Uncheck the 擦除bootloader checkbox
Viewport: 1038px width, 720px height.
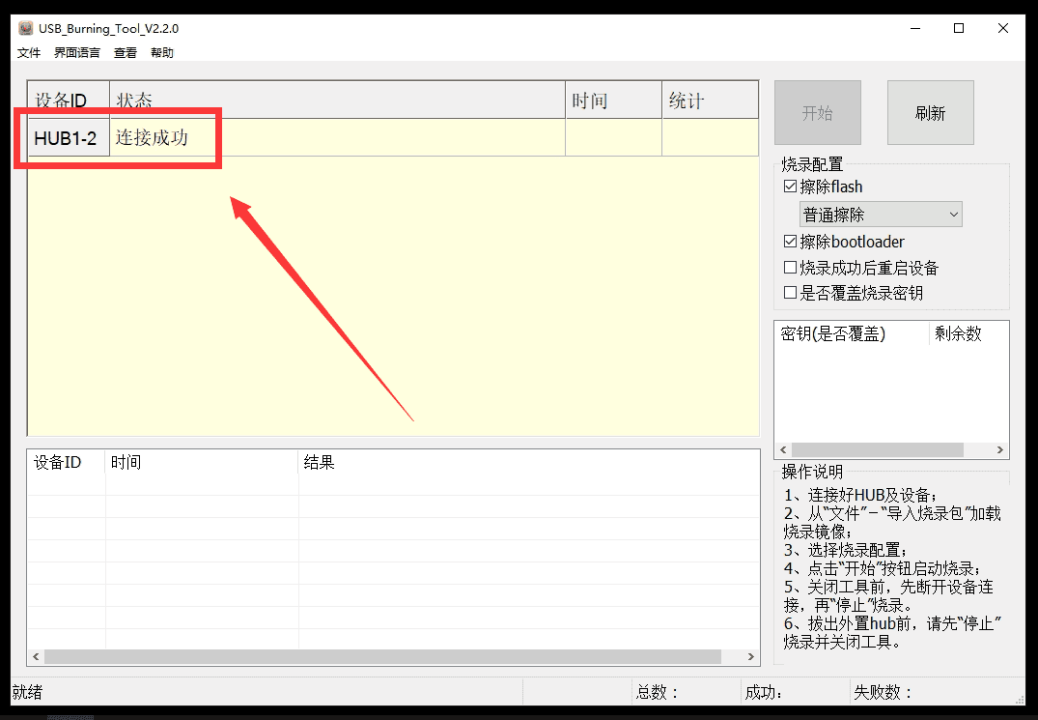click(790, 242)
